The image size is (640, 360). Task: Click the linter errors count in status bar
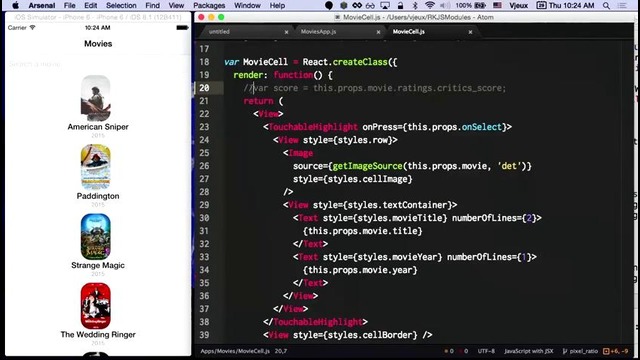(463, 351)
